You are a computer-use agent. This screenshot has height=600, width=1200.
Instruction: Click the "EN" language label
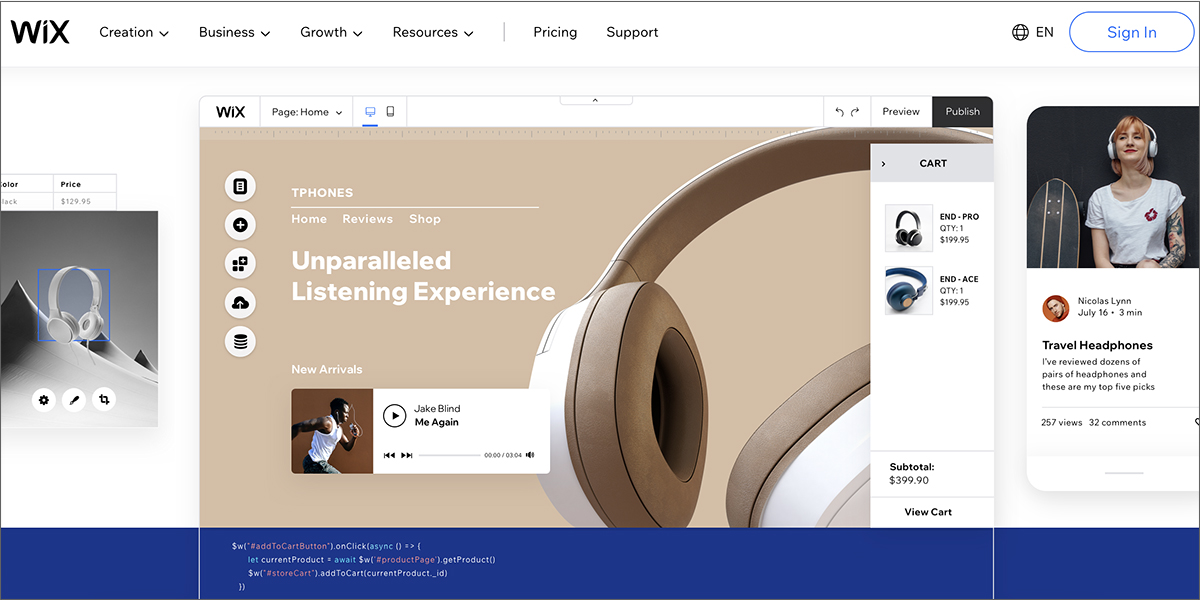[1045, 32]
